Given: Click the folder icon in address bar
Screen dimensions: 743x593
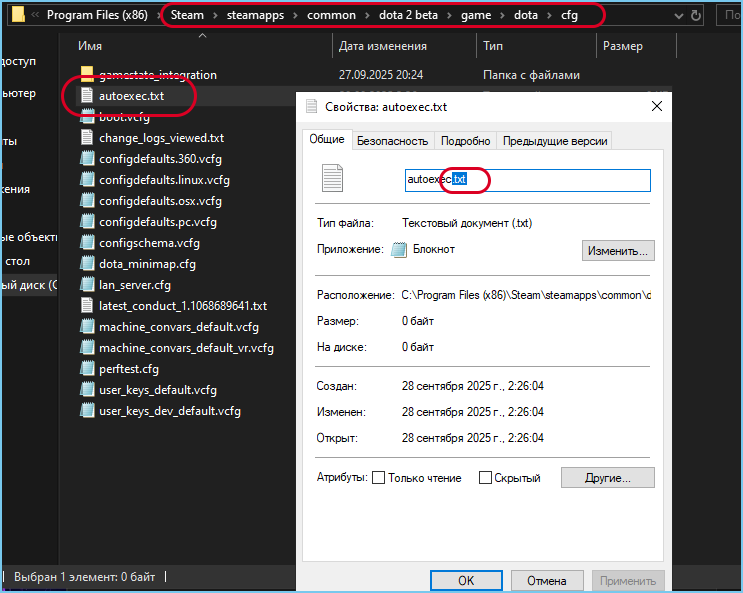Looking at the screenshot, I should pos(18,14).
